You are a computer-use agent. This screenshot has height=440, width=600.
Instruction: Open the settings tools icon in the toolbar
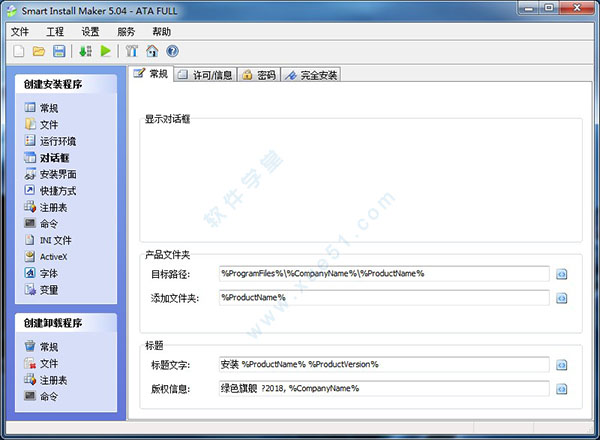point(131,51)
